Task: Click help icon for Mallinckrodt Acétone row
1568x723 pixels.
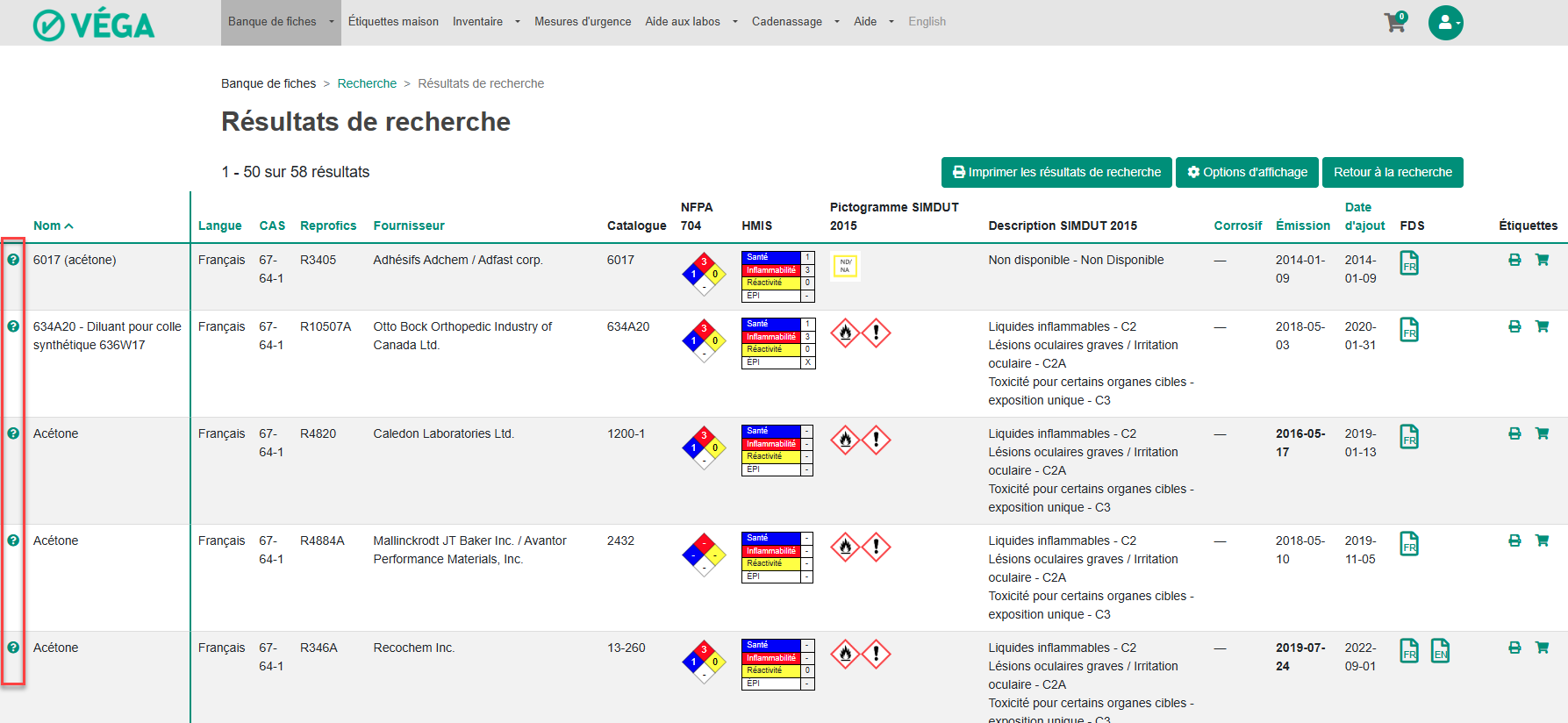Action: tap(13, 540)
